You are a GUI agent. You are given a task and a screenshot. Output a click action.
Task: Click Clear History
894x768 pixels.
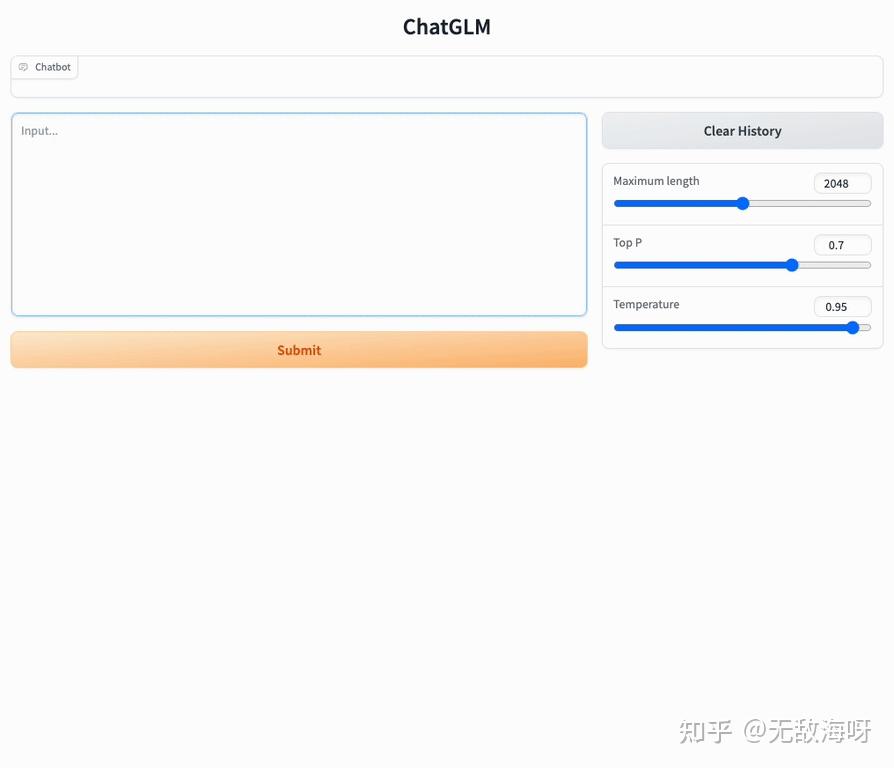[742, 130]
